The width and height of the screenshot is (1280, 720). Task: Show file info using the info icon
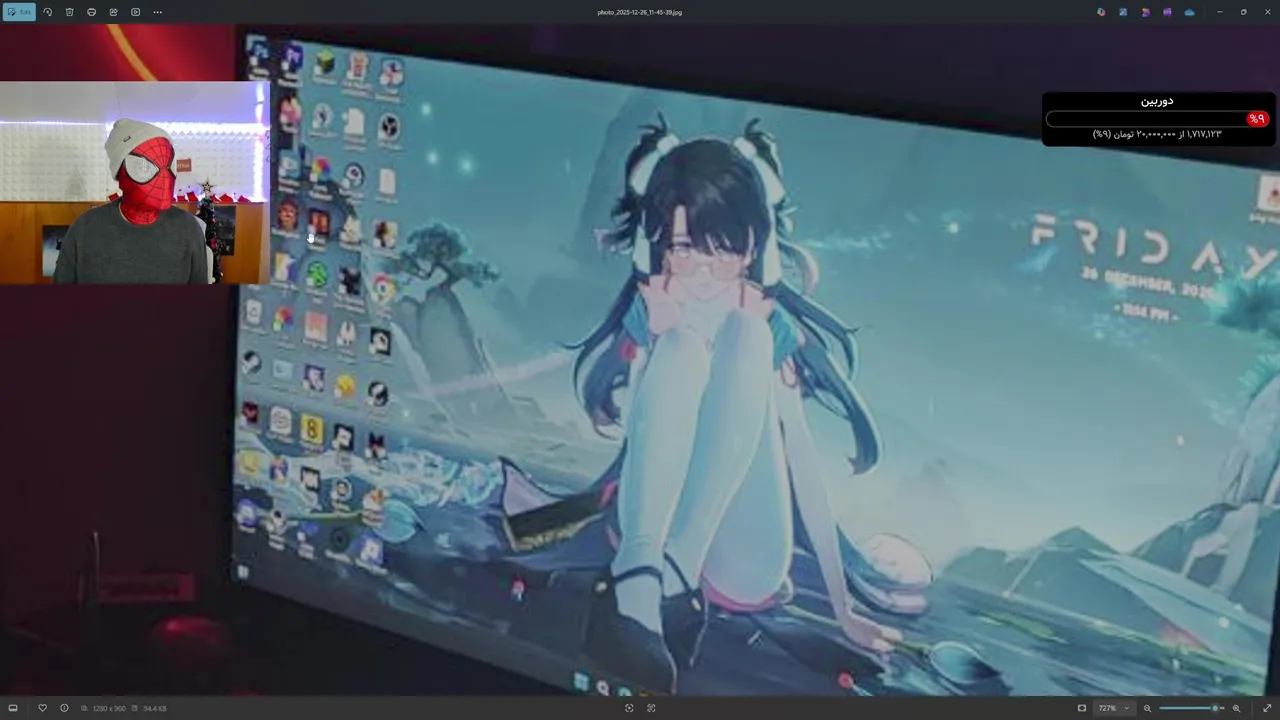(x=64, y=708)
